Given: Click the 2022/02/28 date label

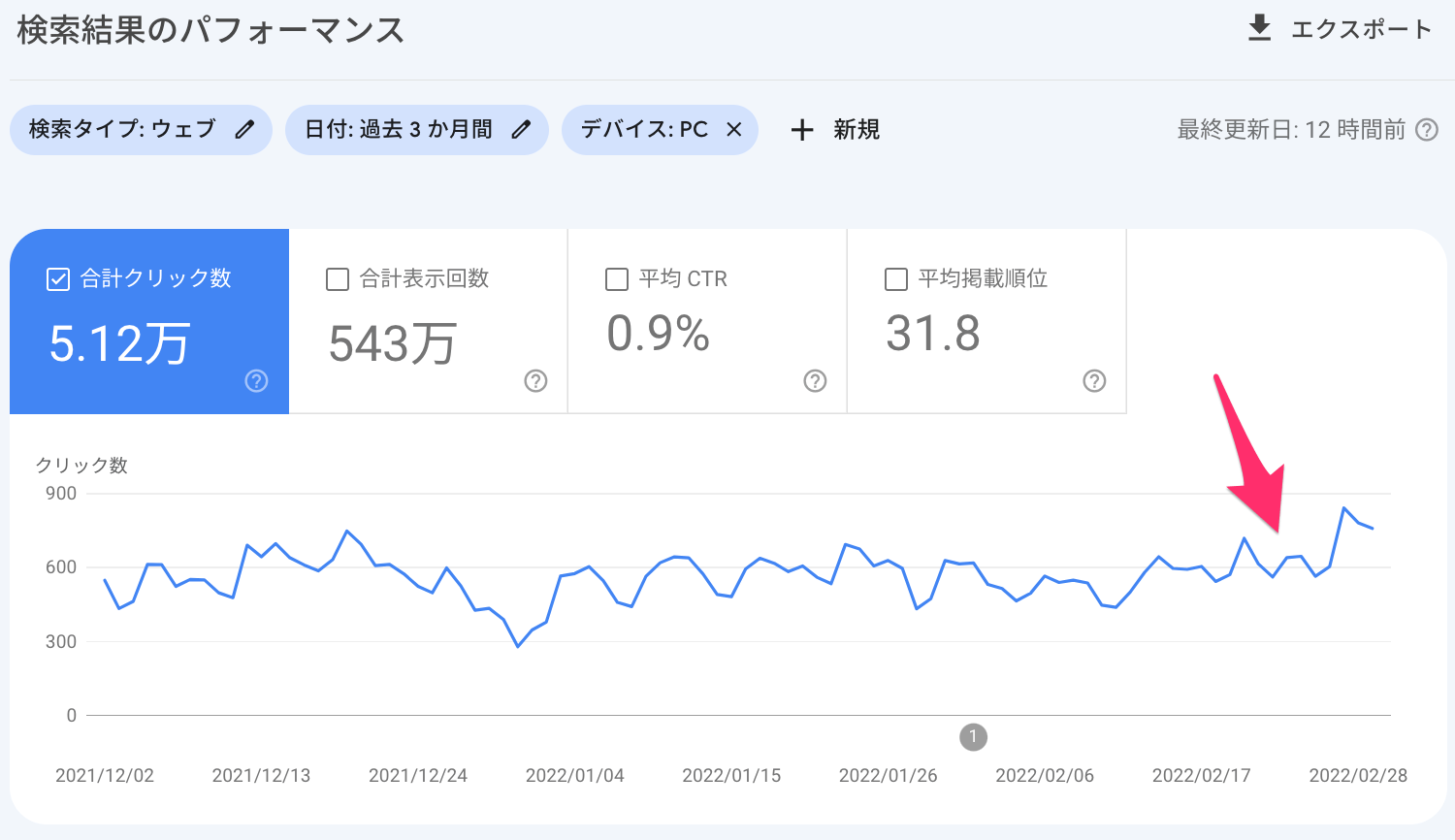Looking at the screenshot, I should pos(1358,776).
